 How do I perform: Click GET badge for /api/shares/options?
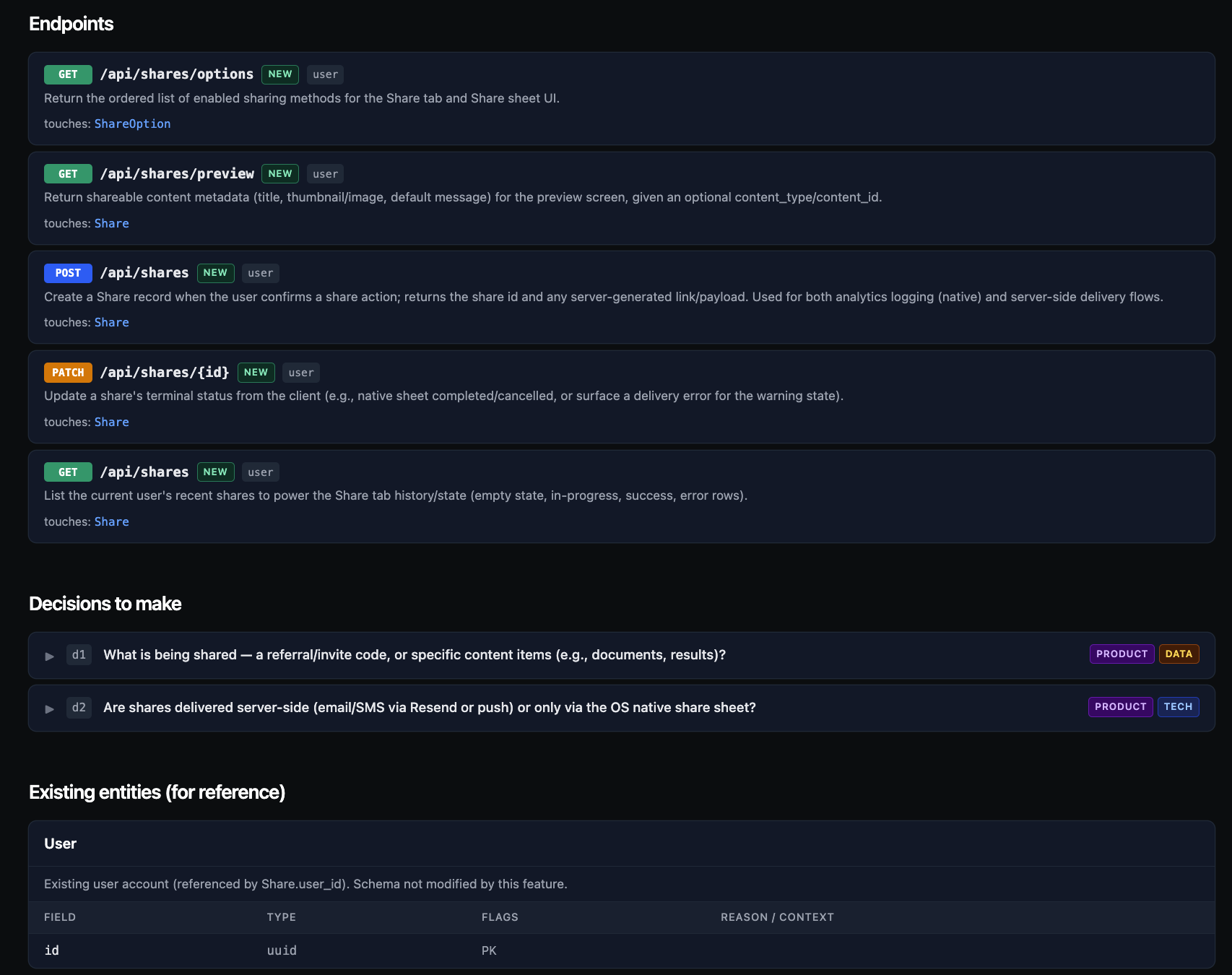point(68,74)
